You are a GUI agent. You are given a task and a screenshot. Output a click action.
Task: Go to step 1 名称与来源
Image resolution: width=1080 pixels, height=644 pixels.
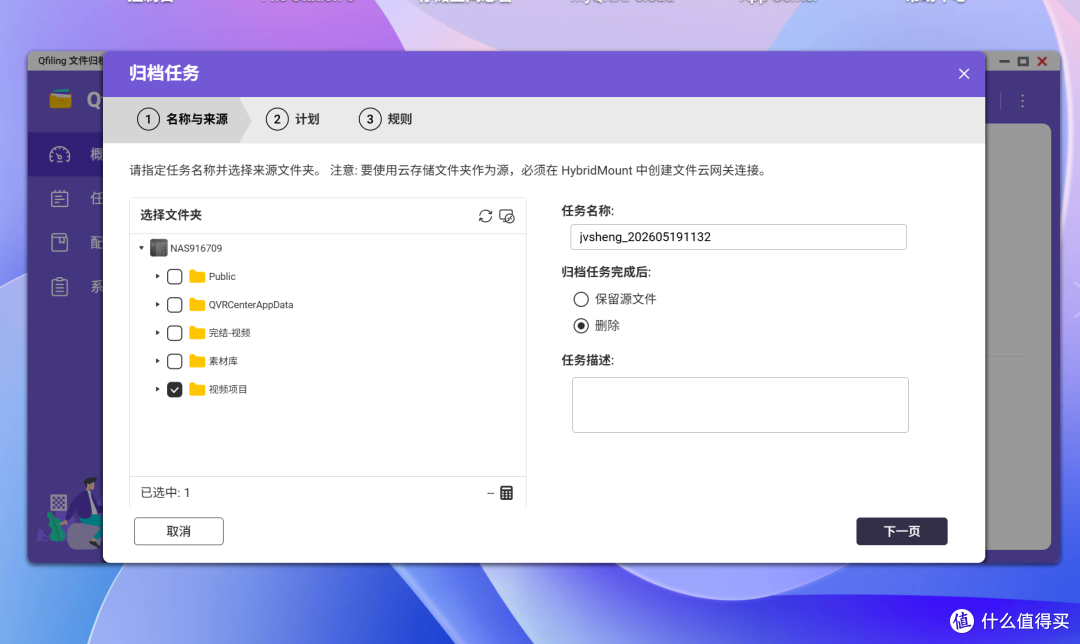pos(183,119)
